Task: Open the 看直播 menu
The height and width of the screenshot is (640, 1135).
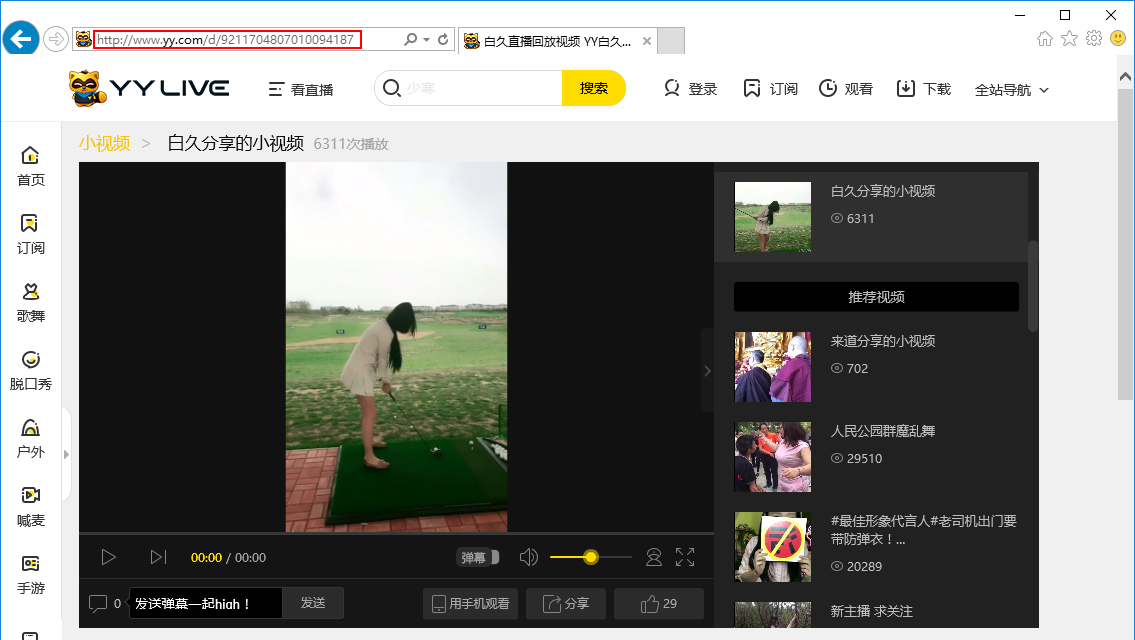Action: [301, 89]
